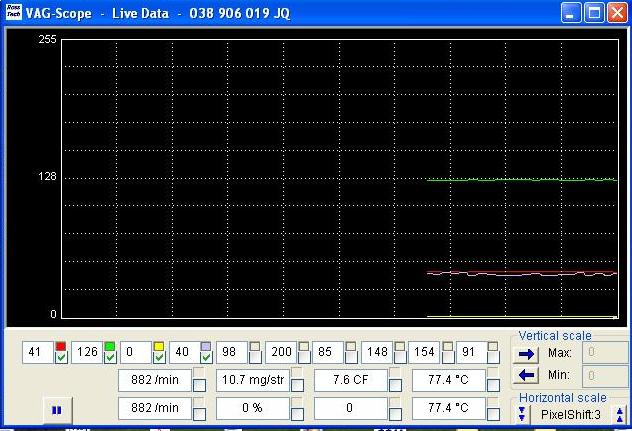
Task: Click the red trace line on the graph
Action: coord(522,272)
